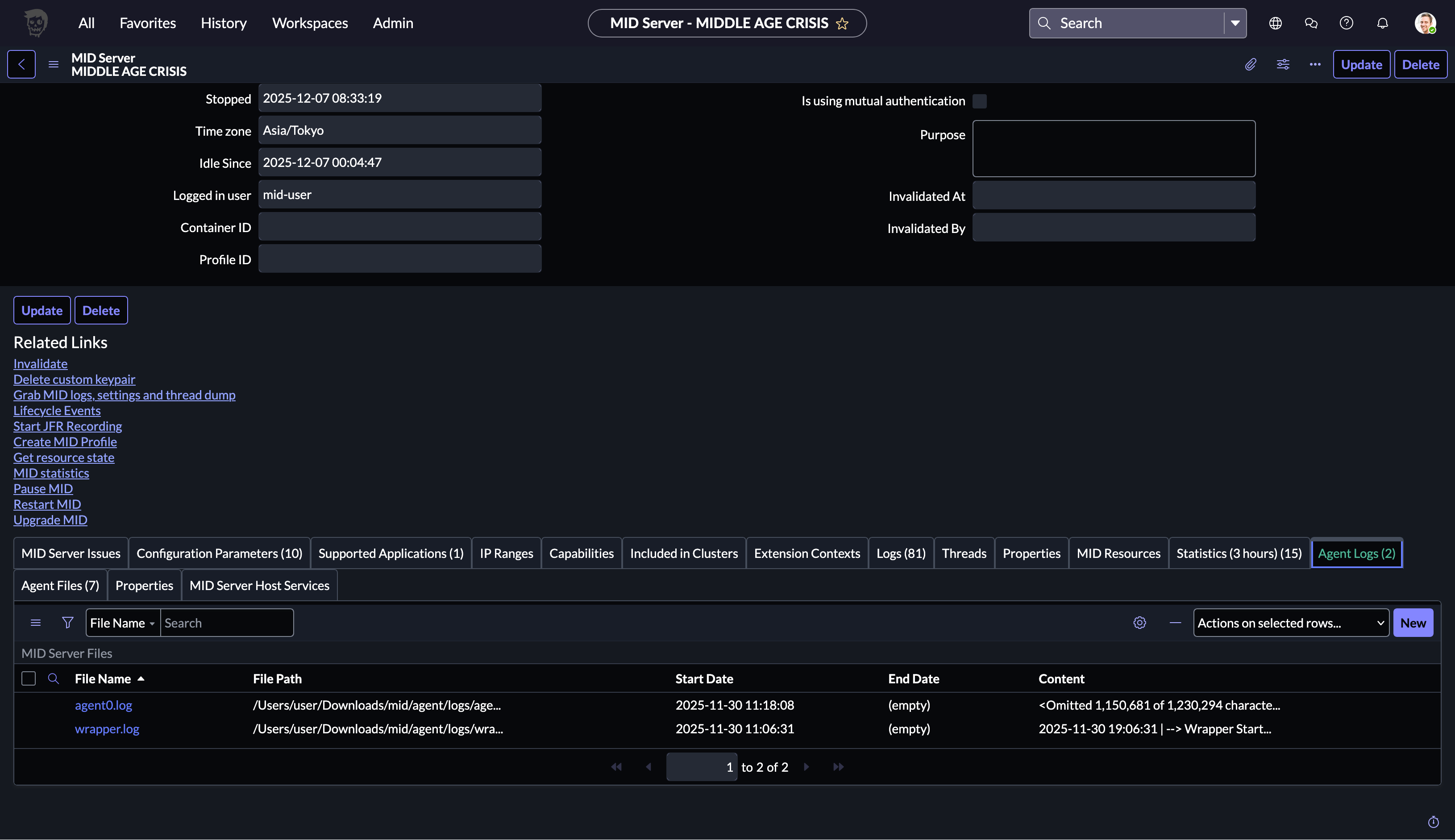
Task: Check the select all rows checkbox
Action: pos(28,678)
